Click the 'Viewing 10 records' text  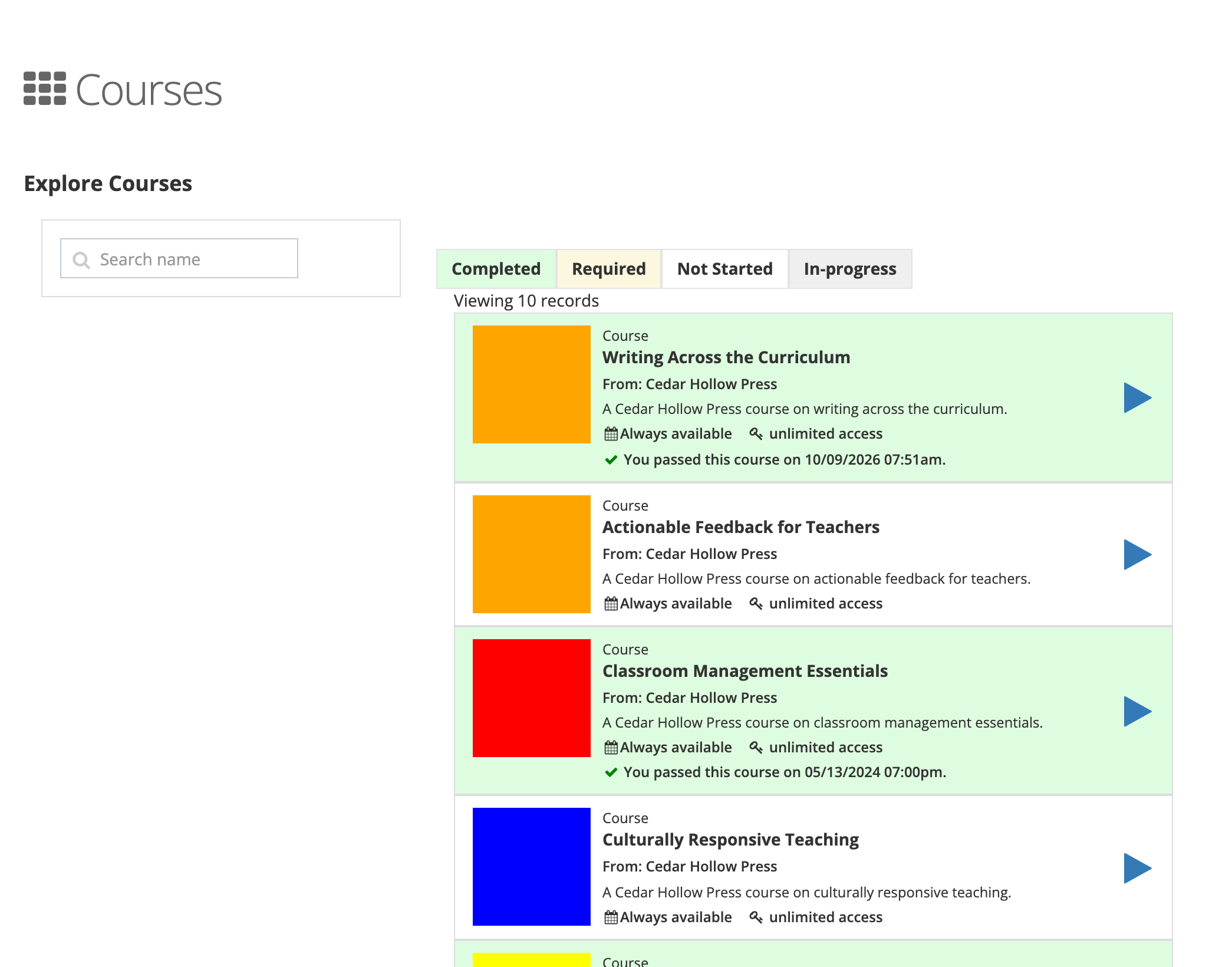tap(526, 301)
